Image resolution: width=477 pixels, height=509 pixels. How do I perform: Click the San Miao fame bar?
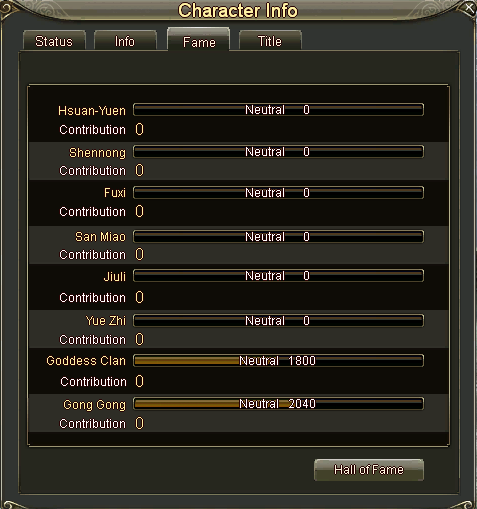coord(279,237)
